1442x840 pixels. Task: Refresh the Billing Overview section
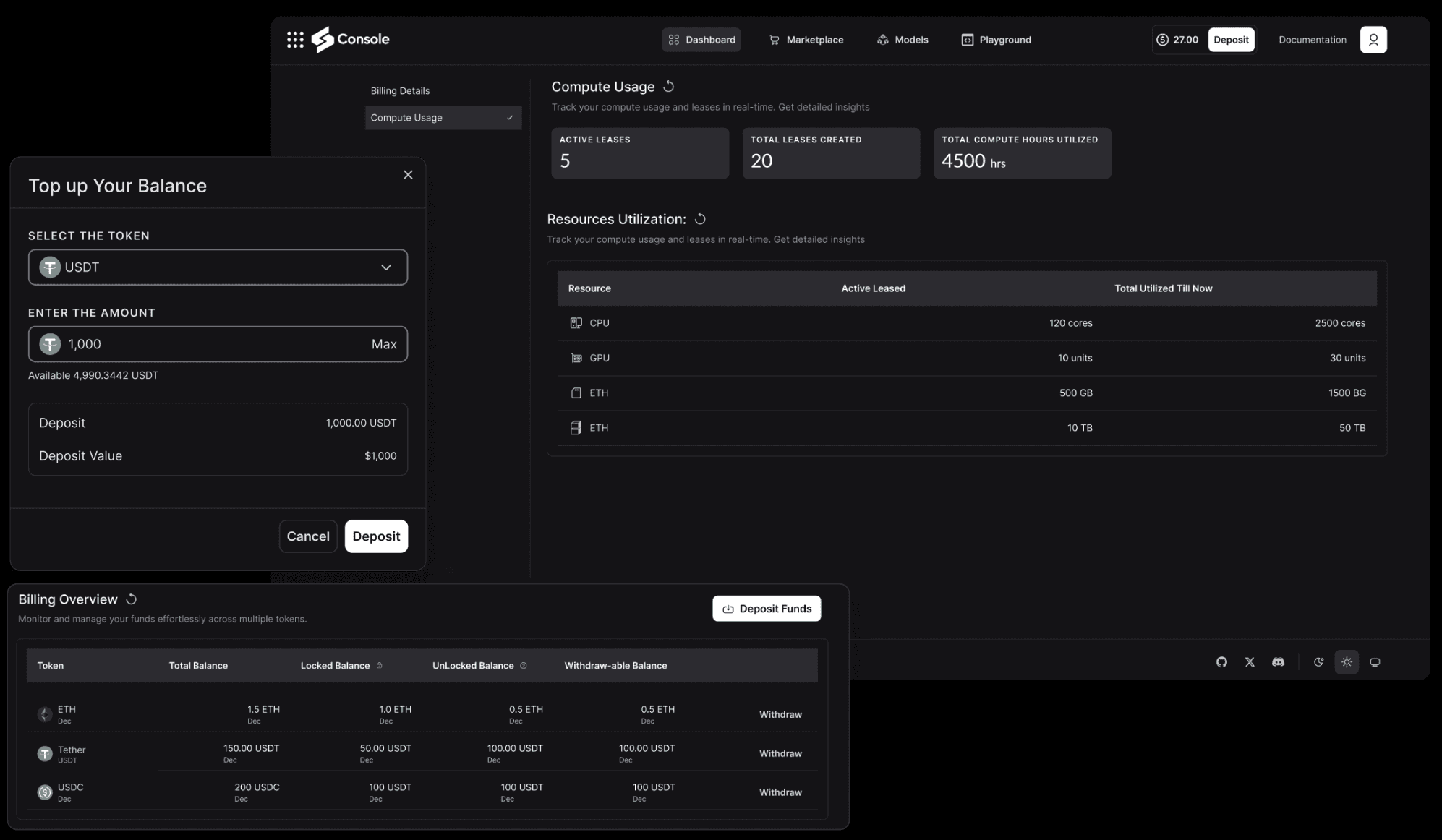point(132,599)
